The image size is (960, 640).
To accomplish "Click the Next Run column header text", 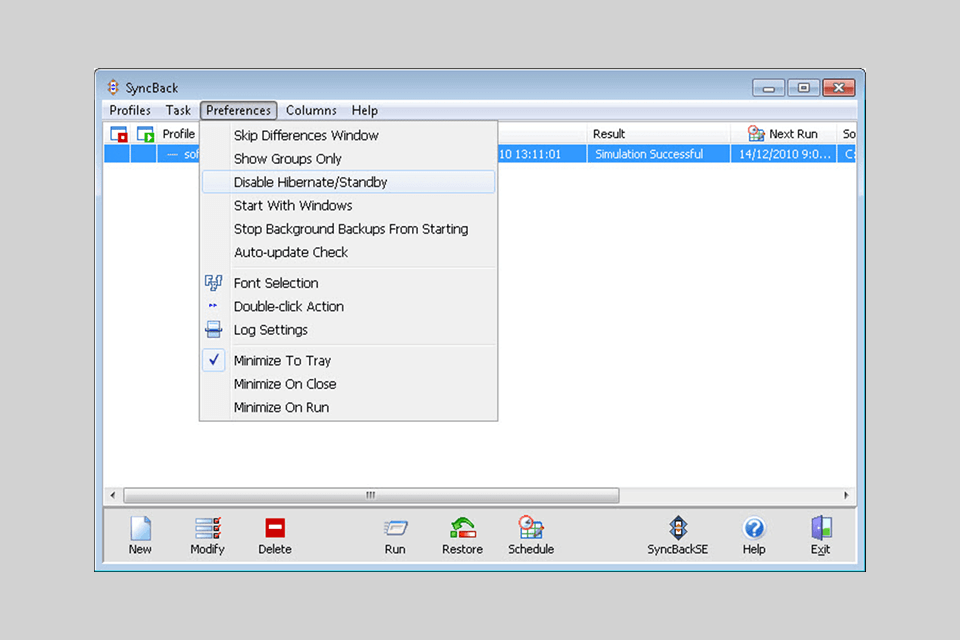I will click(793, 134).
